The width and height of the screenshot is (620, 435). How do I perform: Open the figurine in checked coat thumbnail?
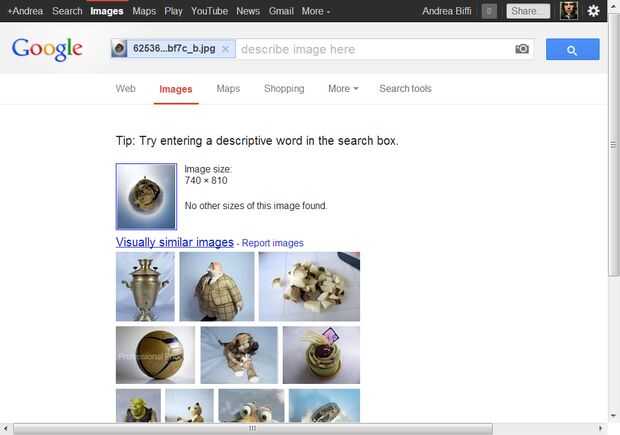click(x=217, y=286)
